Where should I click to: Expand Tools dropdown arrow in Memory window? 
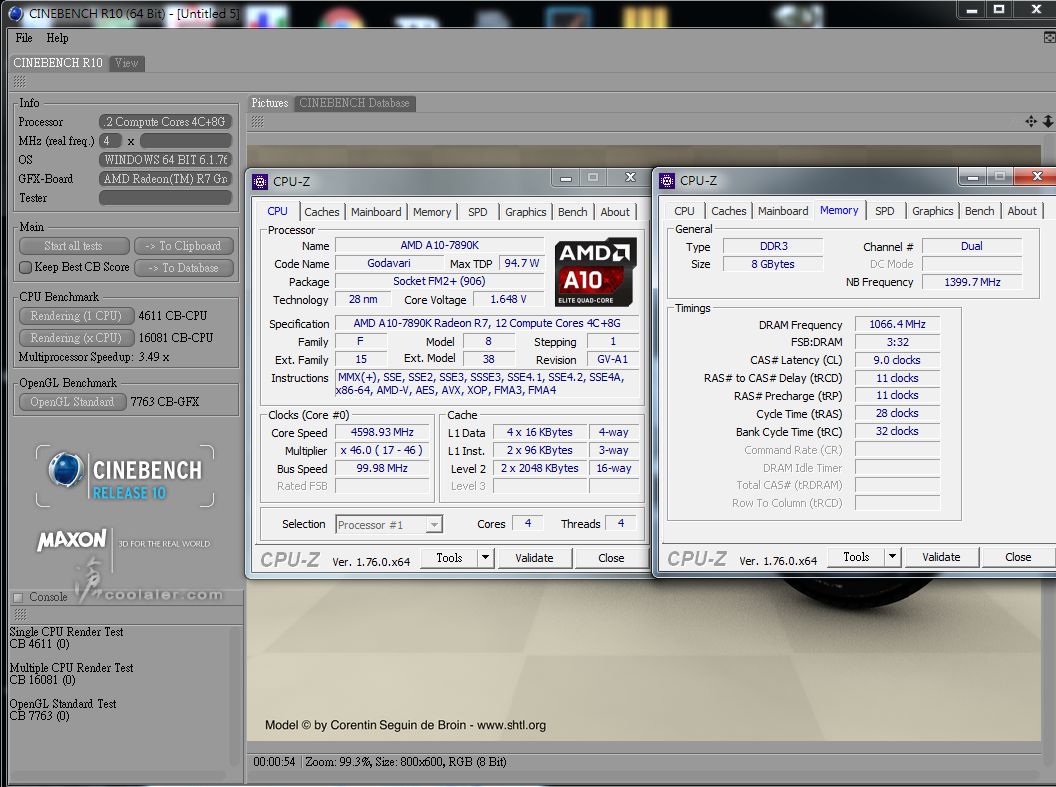[x=892, y=557]
